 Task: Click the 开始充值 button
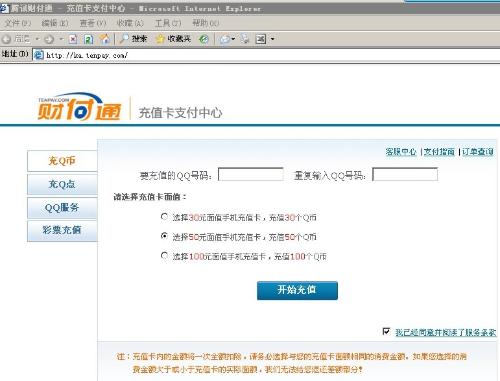coord(297,290)
